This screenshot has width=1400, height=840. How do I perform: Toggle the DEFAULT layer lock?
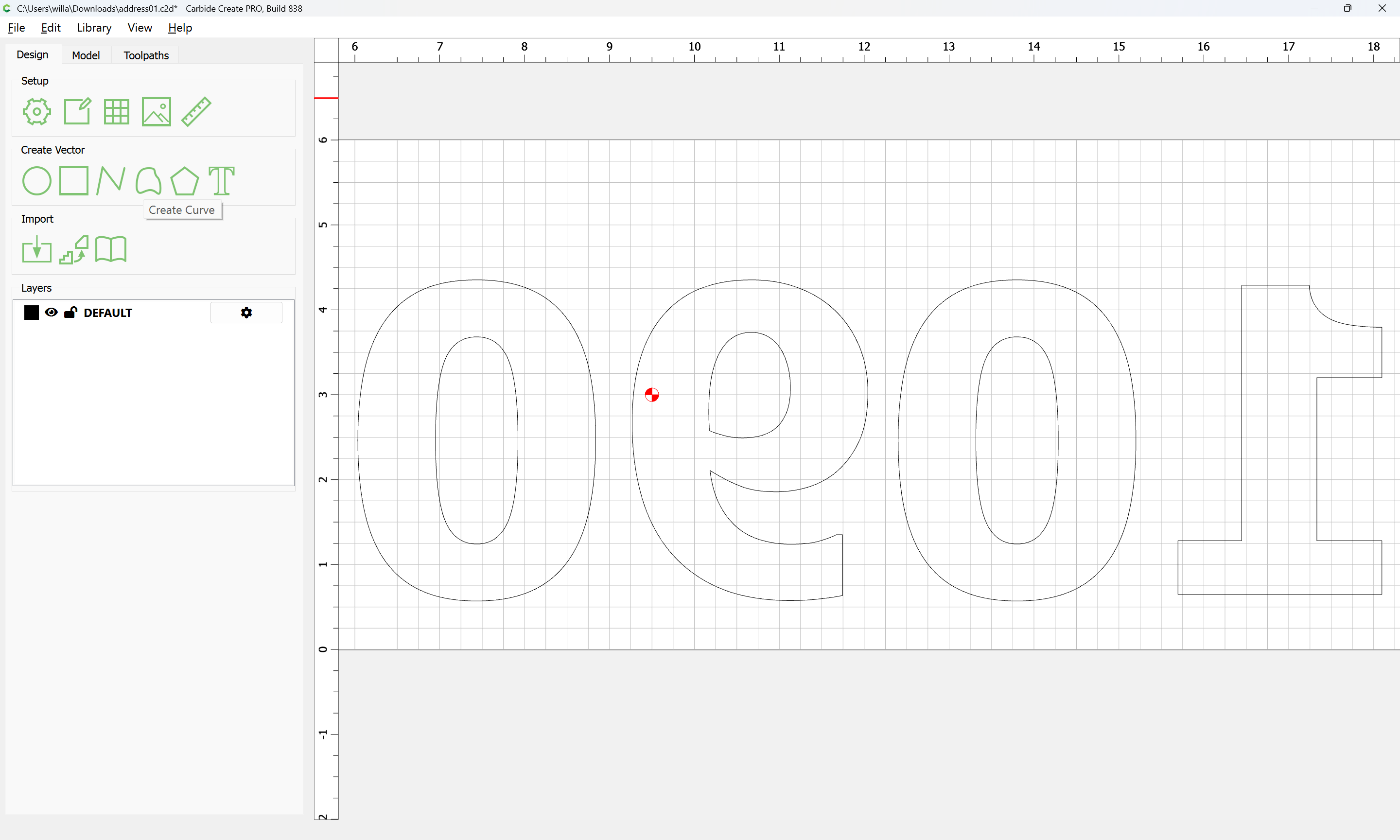pyautogui.click(x=70, y=313)
